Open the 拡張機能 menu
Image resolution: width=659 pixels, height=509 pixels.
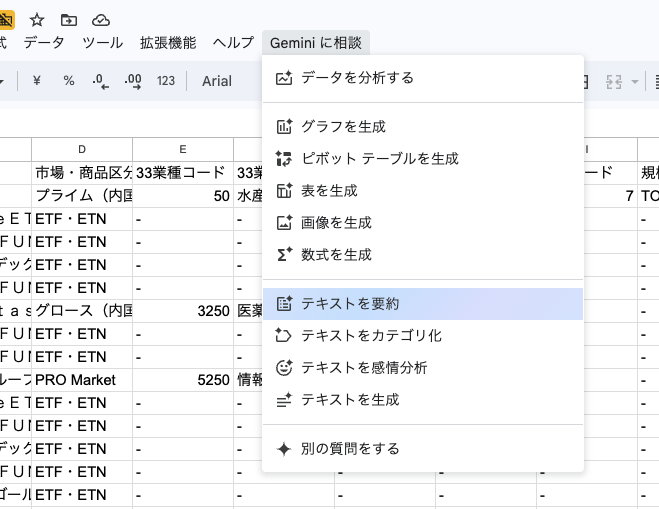pos(168,42)
